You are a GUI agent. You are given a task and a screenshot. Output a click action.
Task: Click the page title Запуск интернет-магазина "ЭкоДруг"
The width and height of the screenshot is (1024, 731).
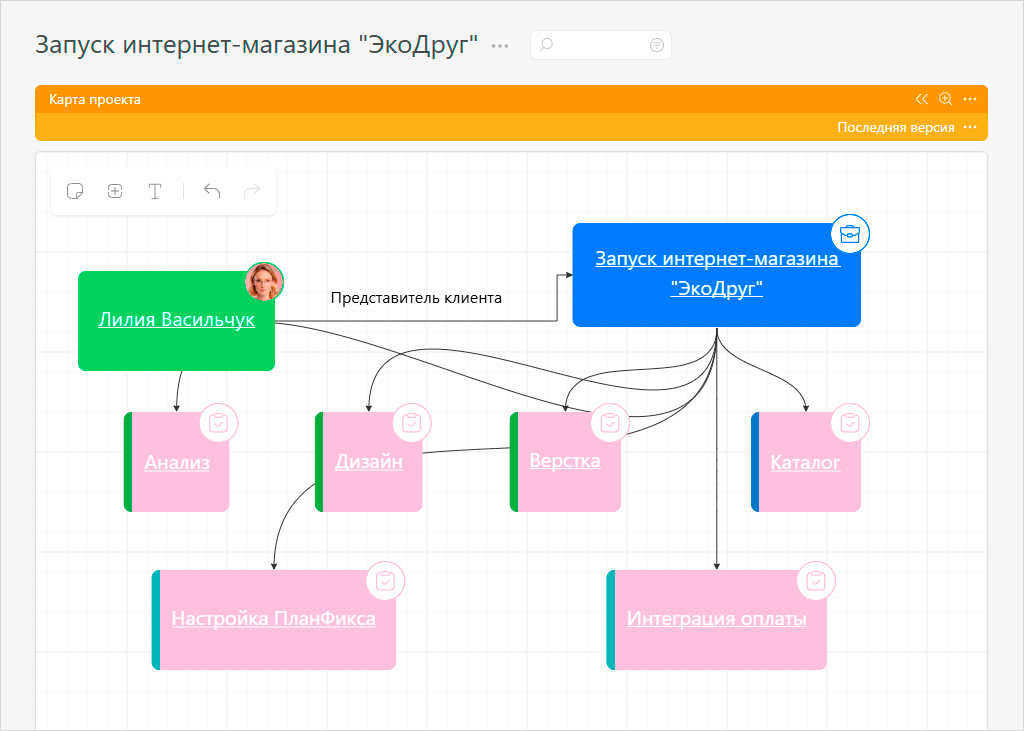[256, 45]
